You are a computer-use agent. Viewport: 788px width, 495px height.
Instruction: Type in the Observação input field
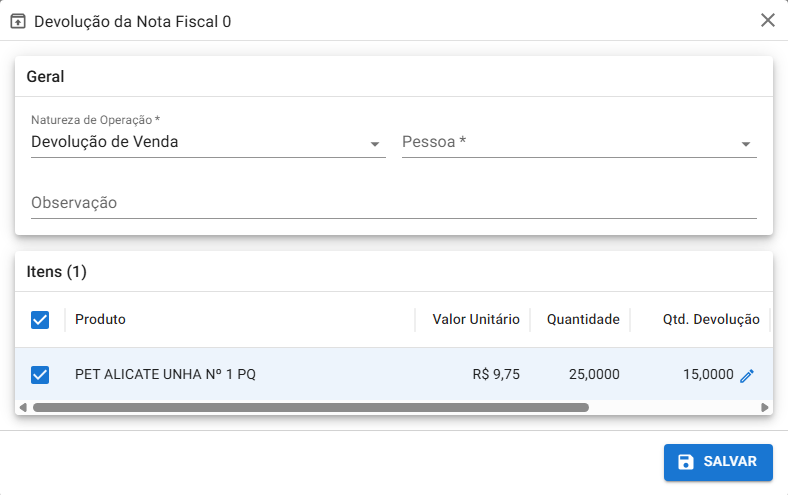point(393,203)
